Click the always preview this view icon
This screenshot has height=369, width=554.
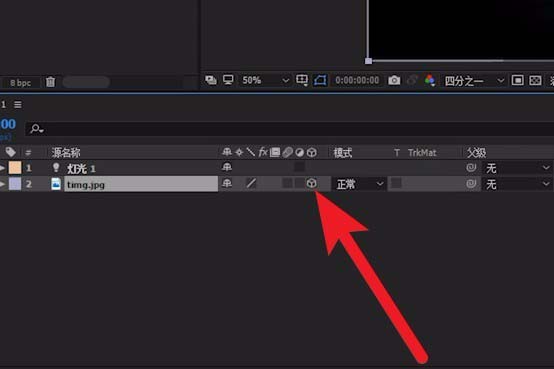coord(211,80)
